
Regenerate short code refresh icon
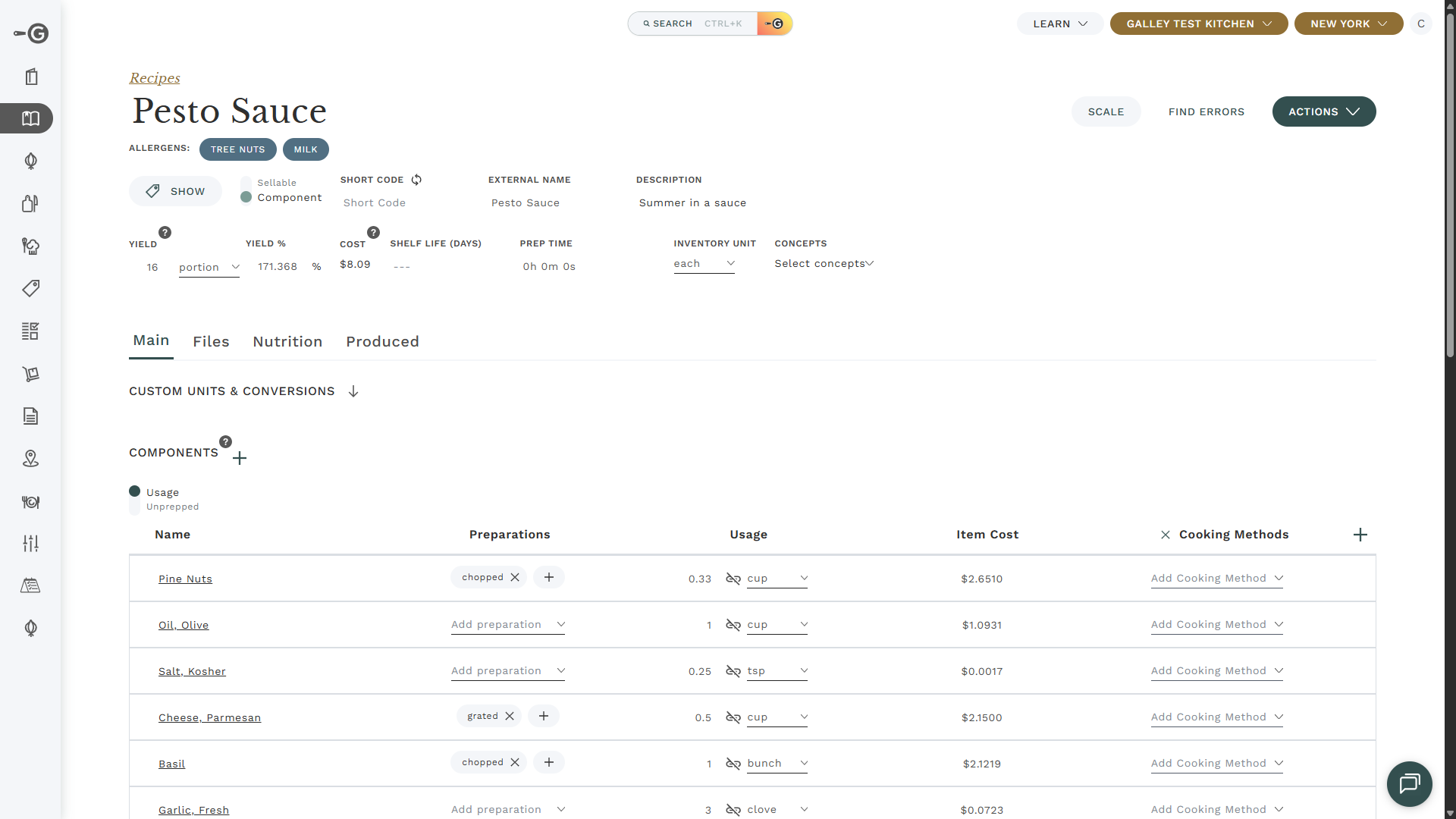[416, 180]
